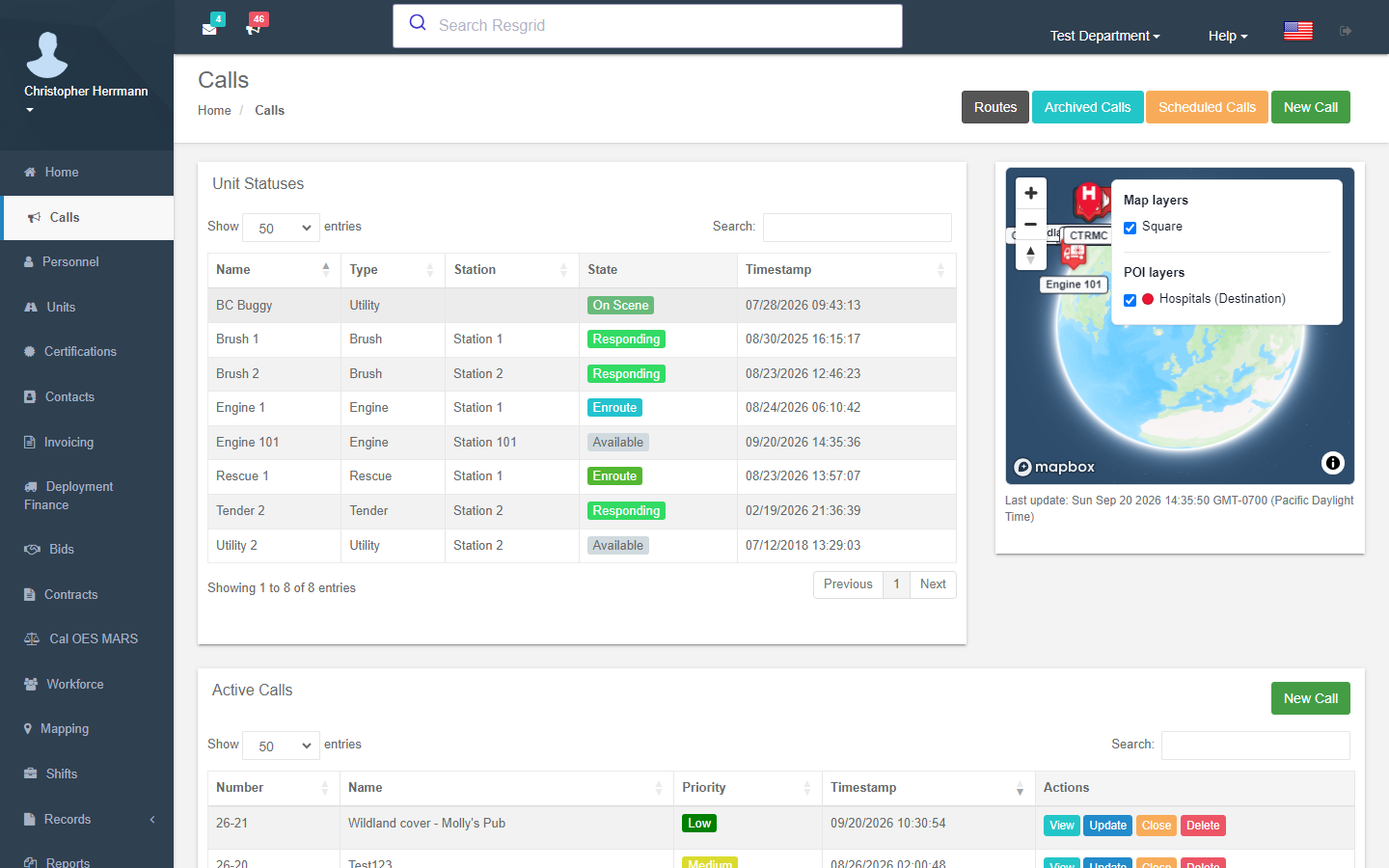The width and height of the screenshot is (1389, 868).
Task: Reset map bearing with compass icon
Action: pyautogui.click(x=1031, y=255)
